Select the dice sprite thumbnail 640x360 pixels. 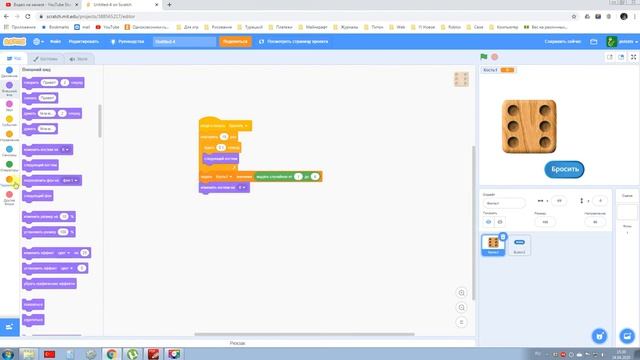coord(493,245)
